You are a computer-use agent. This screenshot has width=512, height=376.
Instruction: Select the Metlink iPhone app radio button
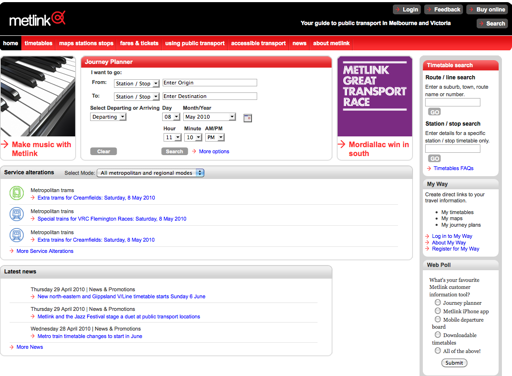pyautogui.click(x=437, y=311)
